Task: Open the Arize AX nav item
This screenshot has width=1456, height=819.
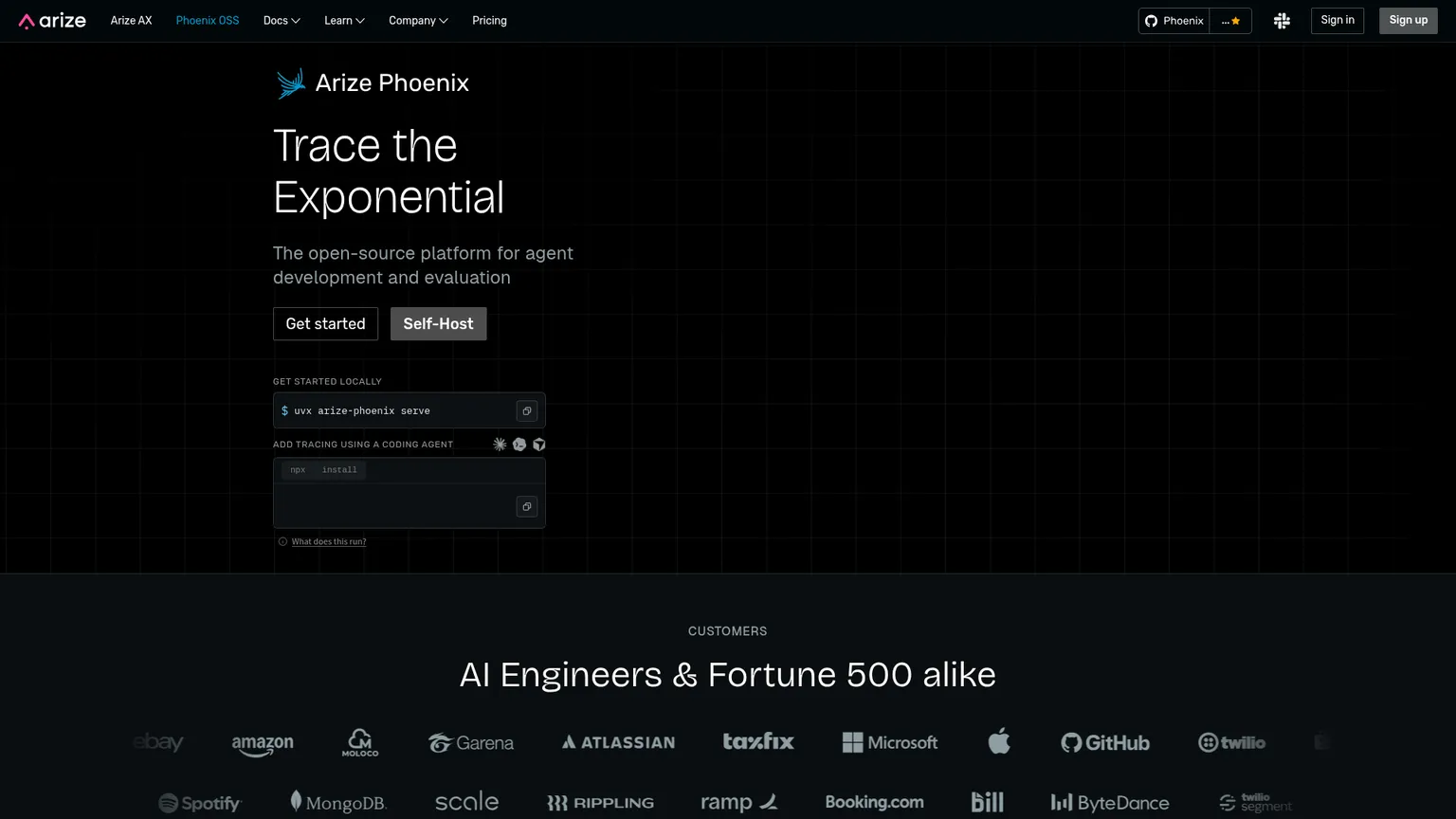Action: [x=131, y=21]
